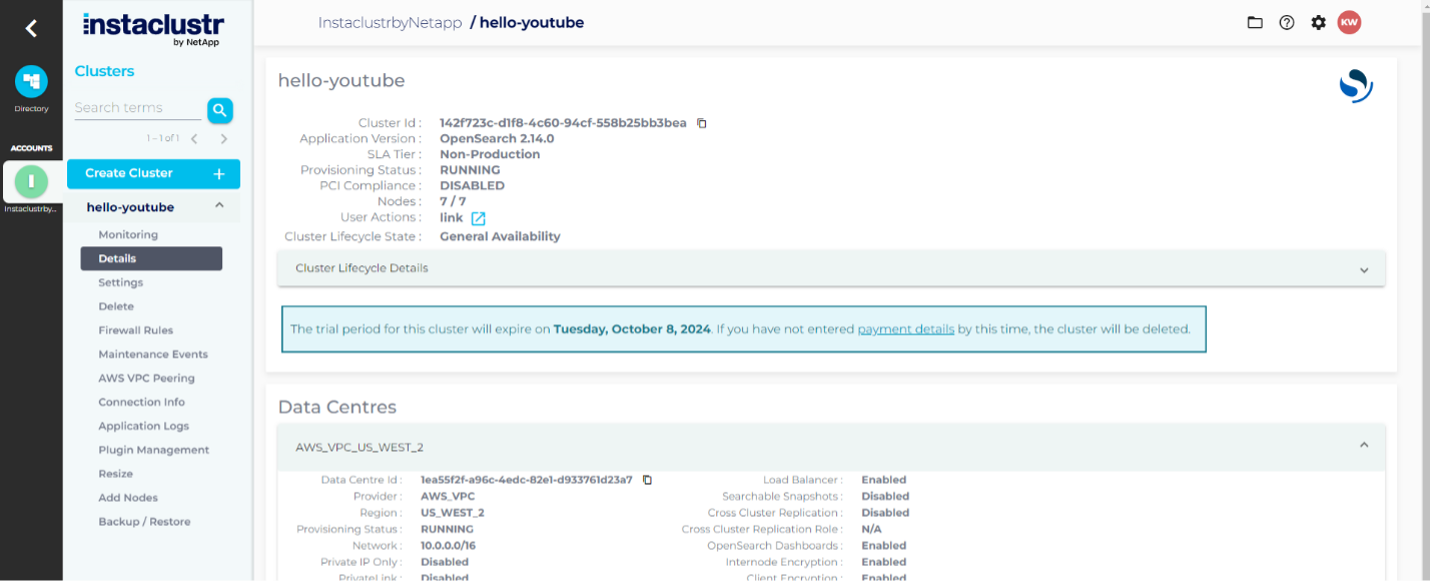Open Connection Info
The image size is (1430, 583).
pyautogui.click(x=142, y=402)
